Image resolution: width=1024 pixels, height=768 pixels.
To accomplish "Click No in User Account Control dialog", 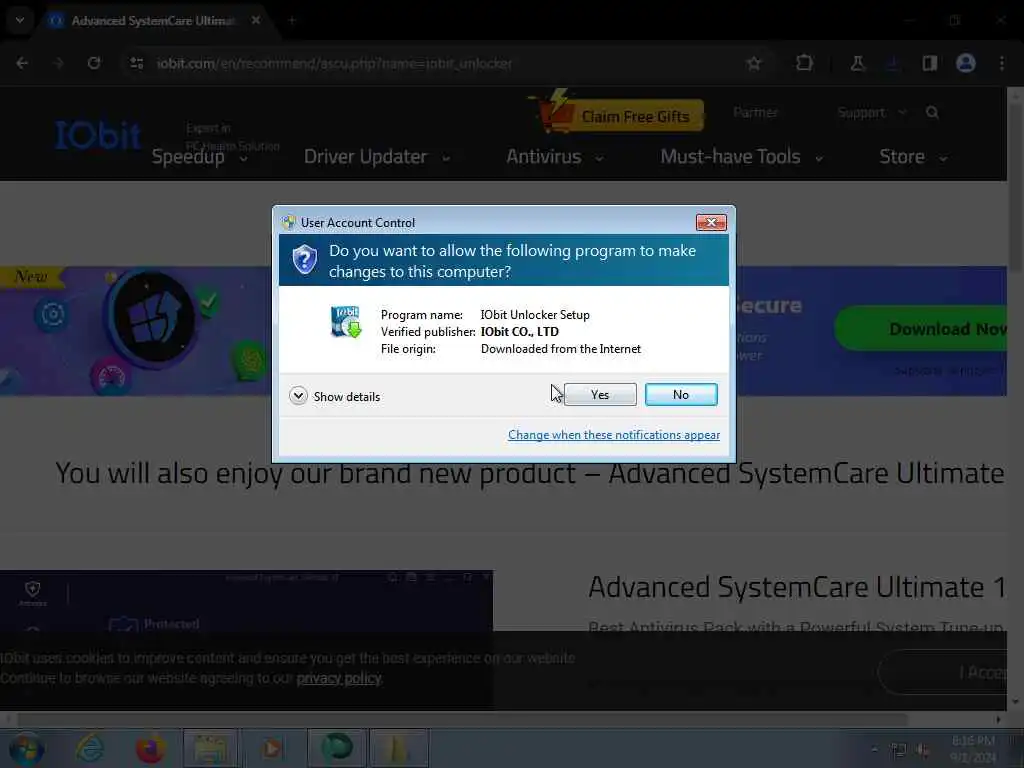I will tap(680, 394).
